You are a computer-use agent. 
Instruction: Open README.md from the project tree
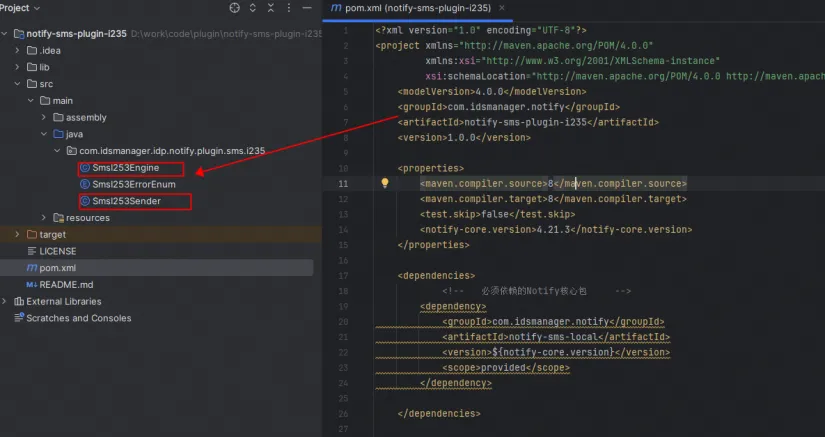pos(65,285)
